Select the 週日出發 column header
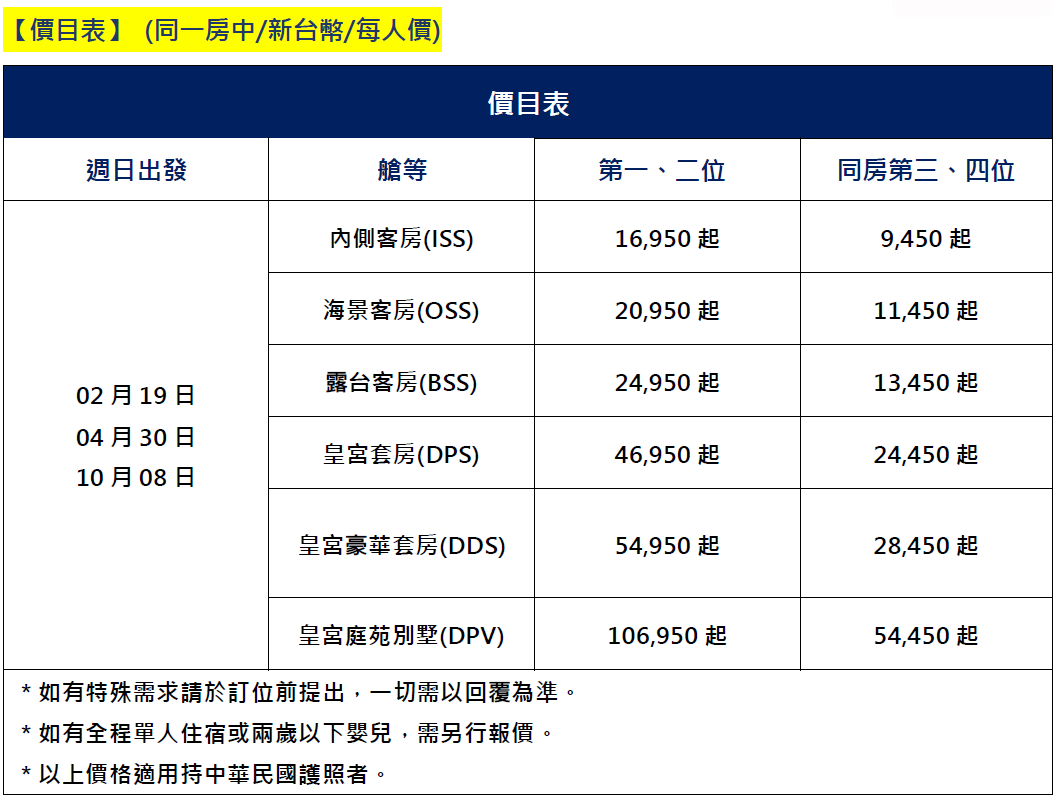This screenshot has height=798, width=1058. [x=136, y=170]
